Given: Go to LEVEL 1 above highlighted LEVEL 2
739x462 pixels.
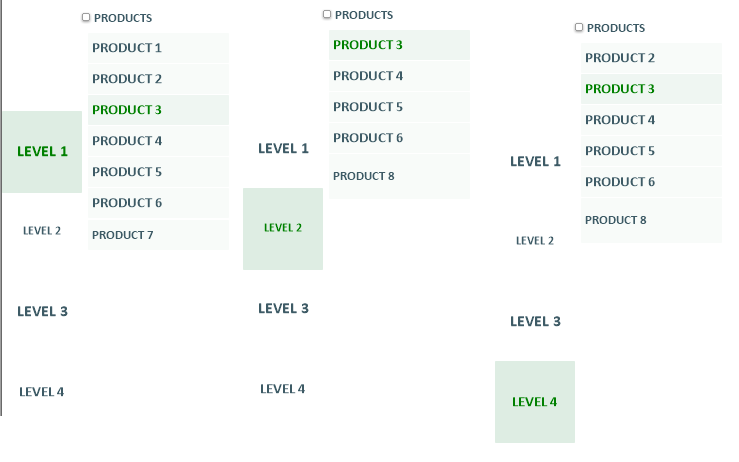Looking at the screenshot, I should (283, 148).
